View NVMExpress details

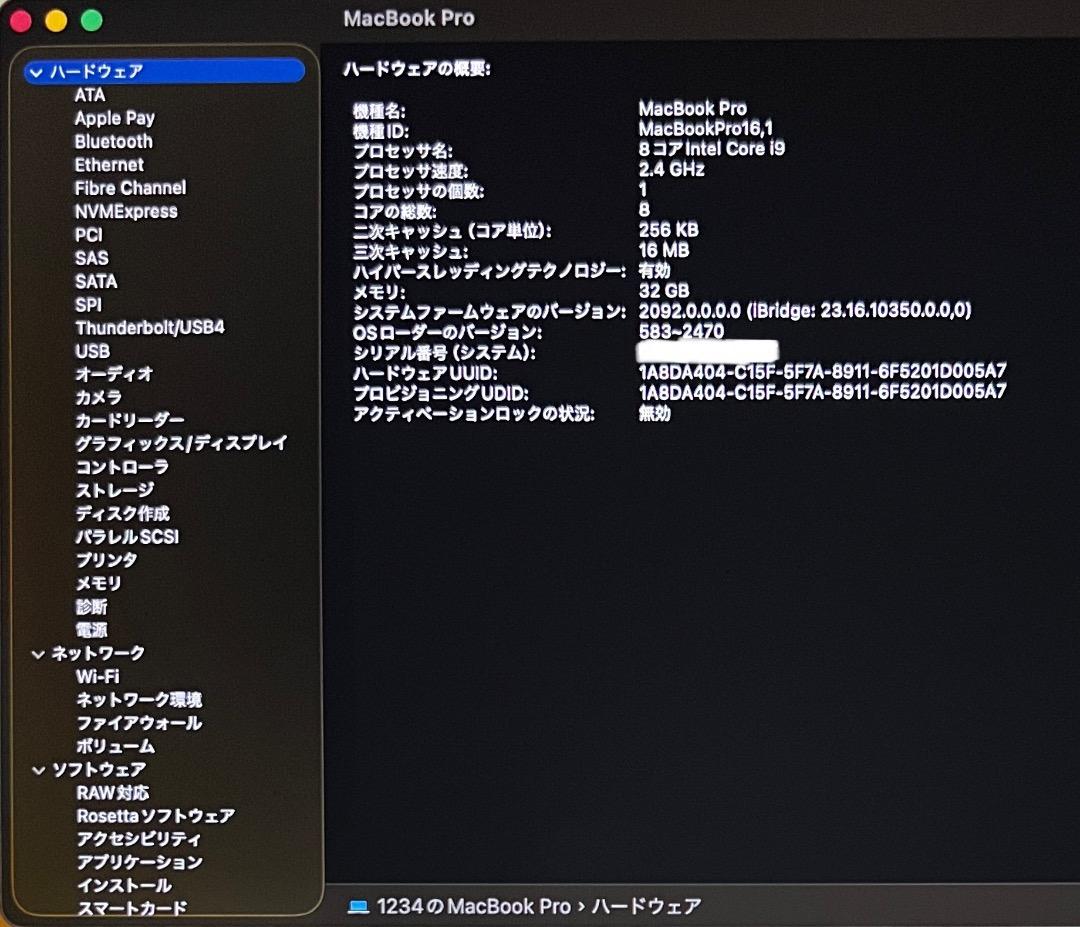point(127,211)
